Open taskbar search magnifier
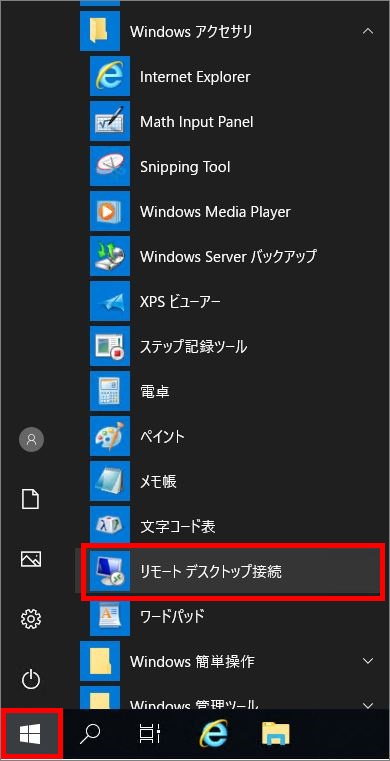This screenshot has height=761, width=390. click(x=90, y=734)
